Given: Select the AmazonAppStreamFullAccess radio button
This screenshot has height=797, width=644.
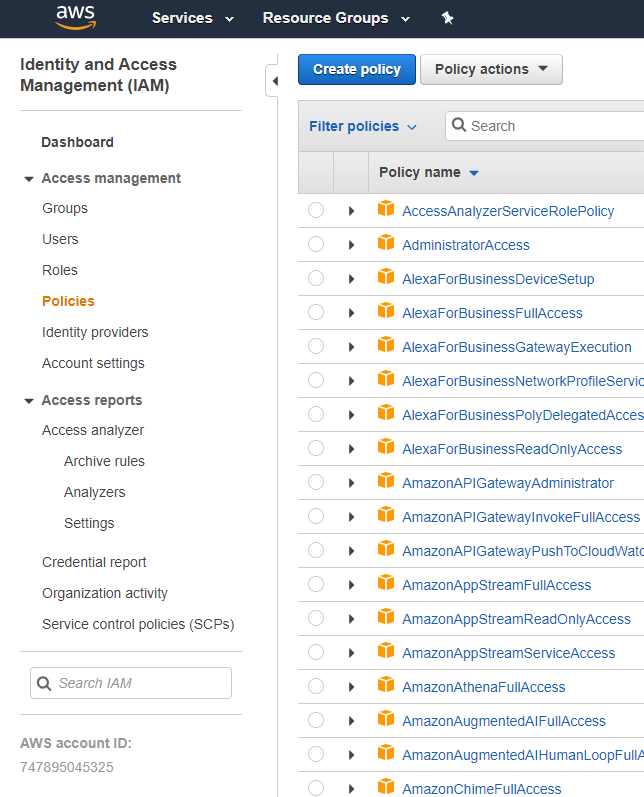Looking at the screenshot, I should (x=316, y=584).
